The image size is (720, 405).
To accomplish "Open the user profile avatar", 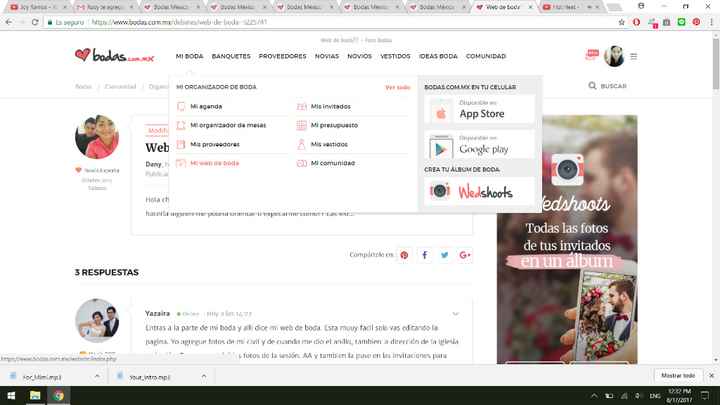I will click(x=614, y=56).
